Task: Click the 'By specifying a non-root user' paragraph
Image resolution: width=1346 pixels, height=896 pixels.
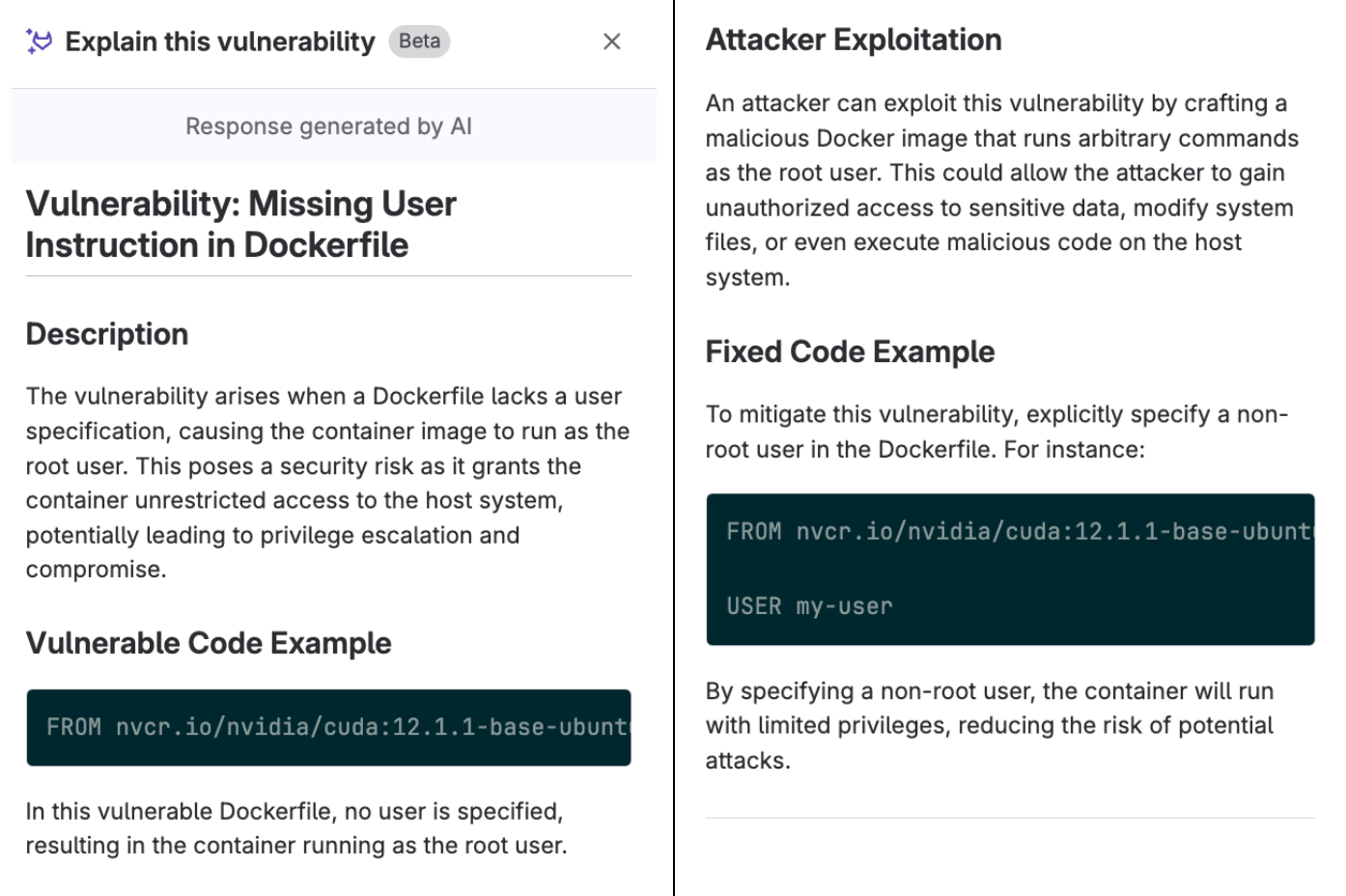Action: [990, 725]
